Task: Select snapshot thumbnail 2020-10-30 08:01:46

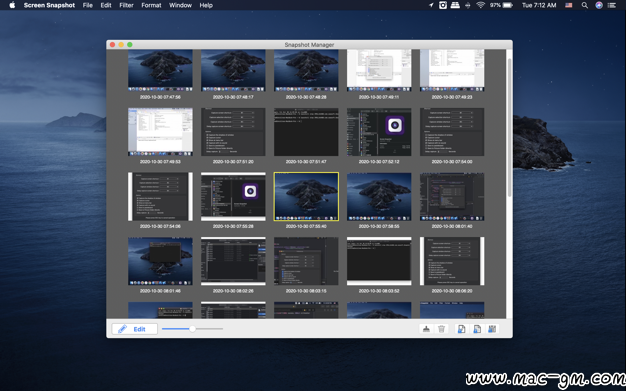Action: 160,261
